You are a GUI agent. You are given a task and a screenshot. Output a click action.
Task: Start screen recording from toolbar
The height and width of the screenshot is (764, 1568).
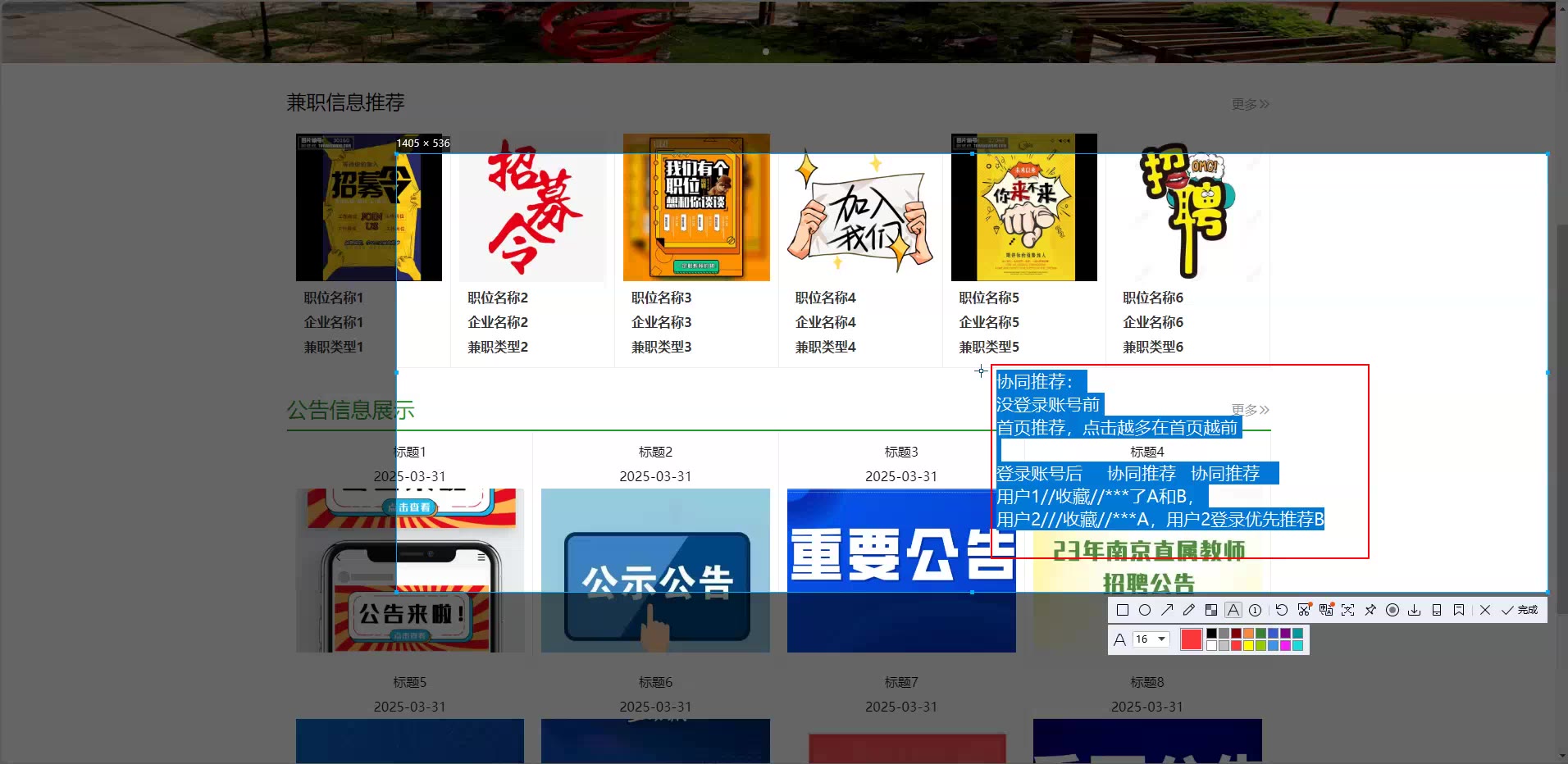coord(1393,610)
